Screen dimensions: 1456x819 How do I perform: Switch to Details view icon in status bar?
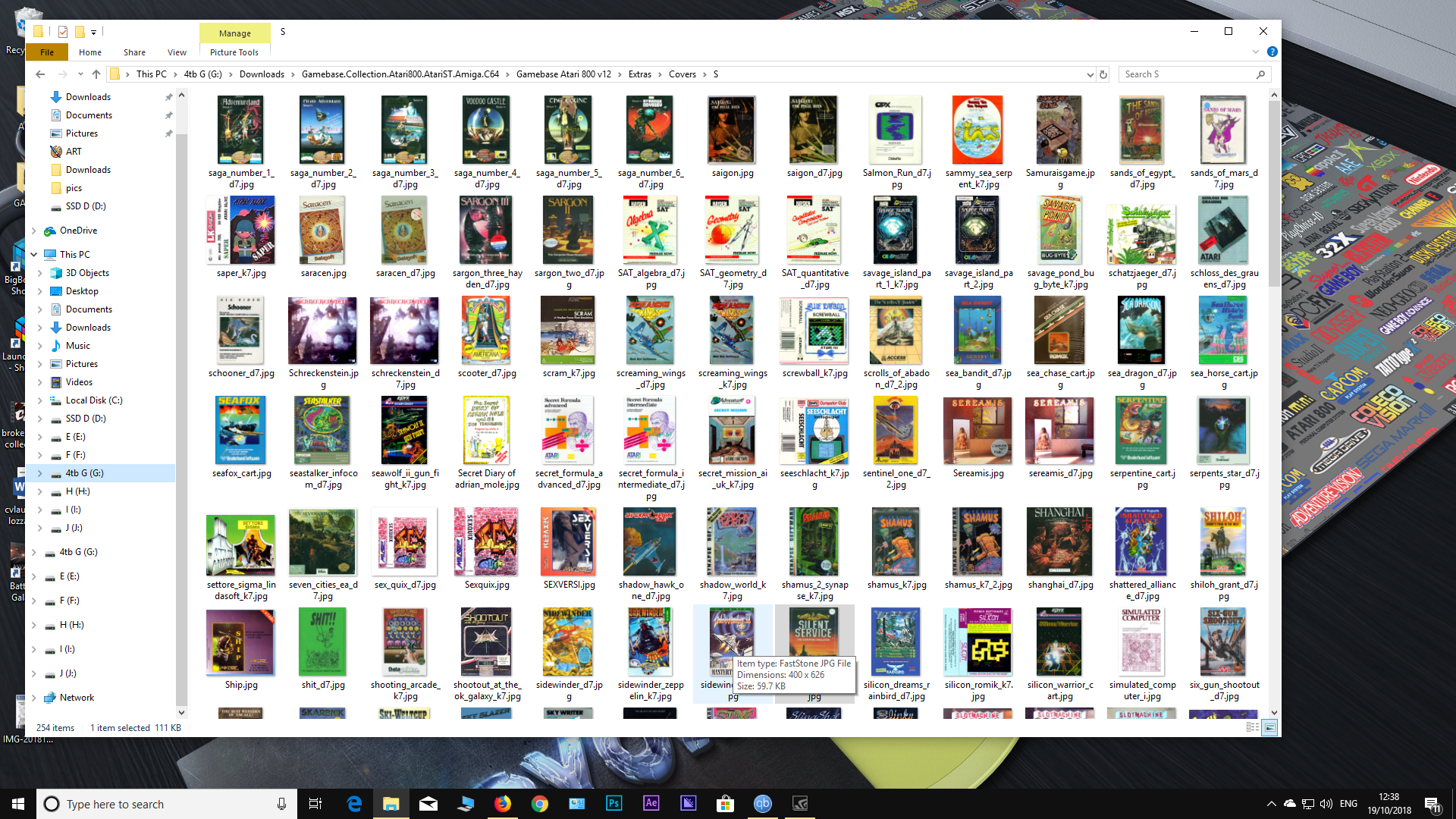pyautogui.click(x=1253, y=727)
